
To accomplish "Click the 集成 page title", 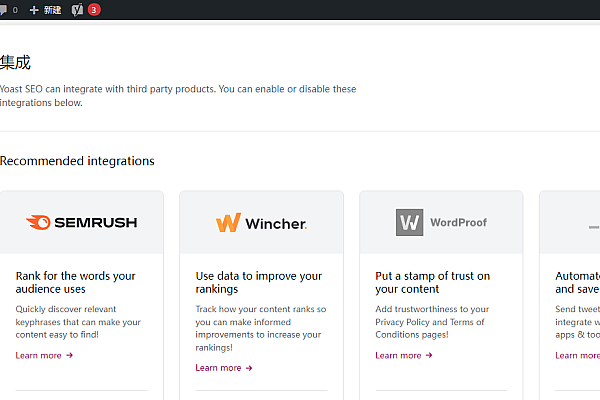I will click(x=15, y=62).
